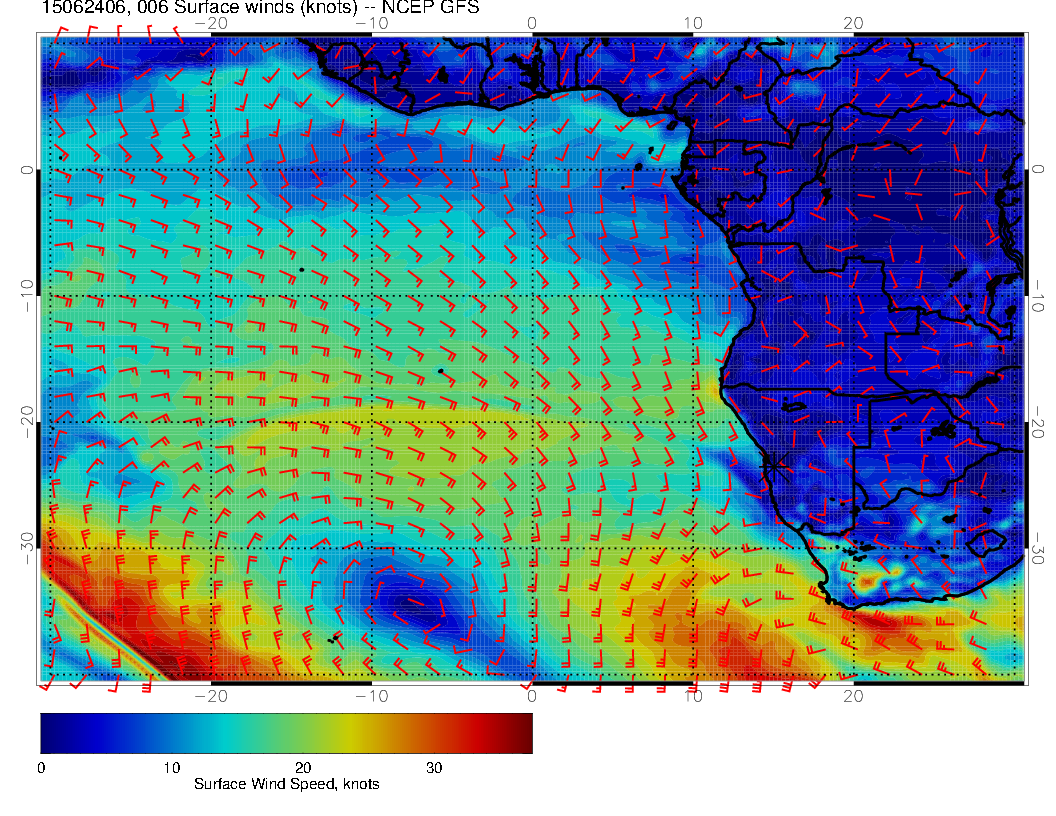Pick the '0' latitude label on left axis
1056x816 pixels.
27,170
